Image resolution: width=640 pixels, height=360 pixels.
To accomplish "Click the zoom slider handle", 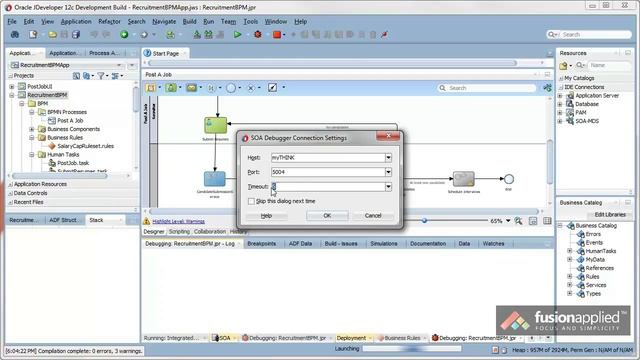I will coord(424,221).
